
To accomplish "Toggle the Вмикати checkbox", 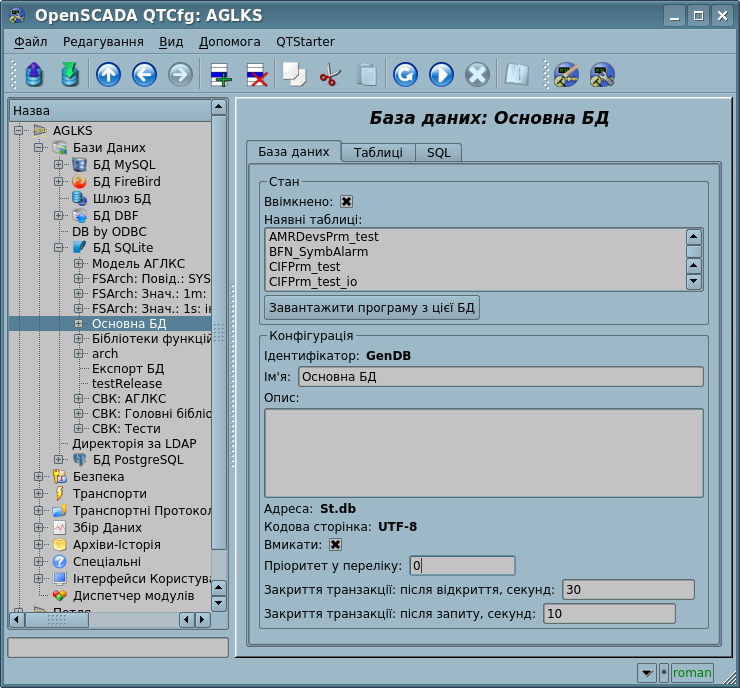I will pyautogui.click(x=335, y=545).
